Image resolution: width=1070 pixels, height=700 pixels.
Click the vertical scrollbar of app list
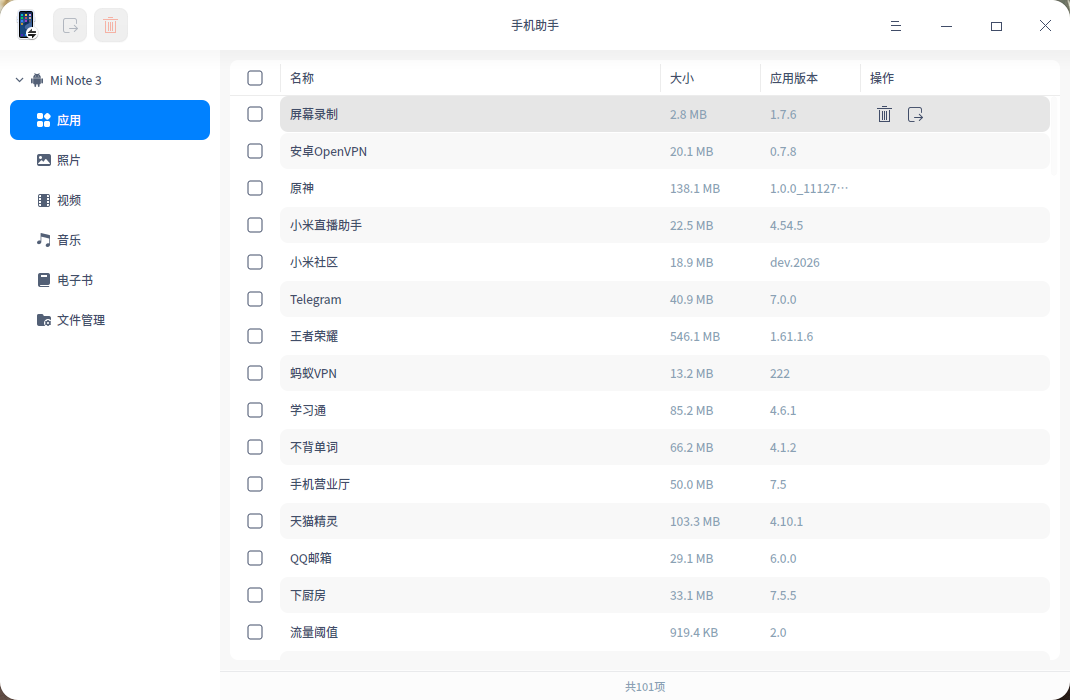pyautogui.click(x=1056, y=136)
